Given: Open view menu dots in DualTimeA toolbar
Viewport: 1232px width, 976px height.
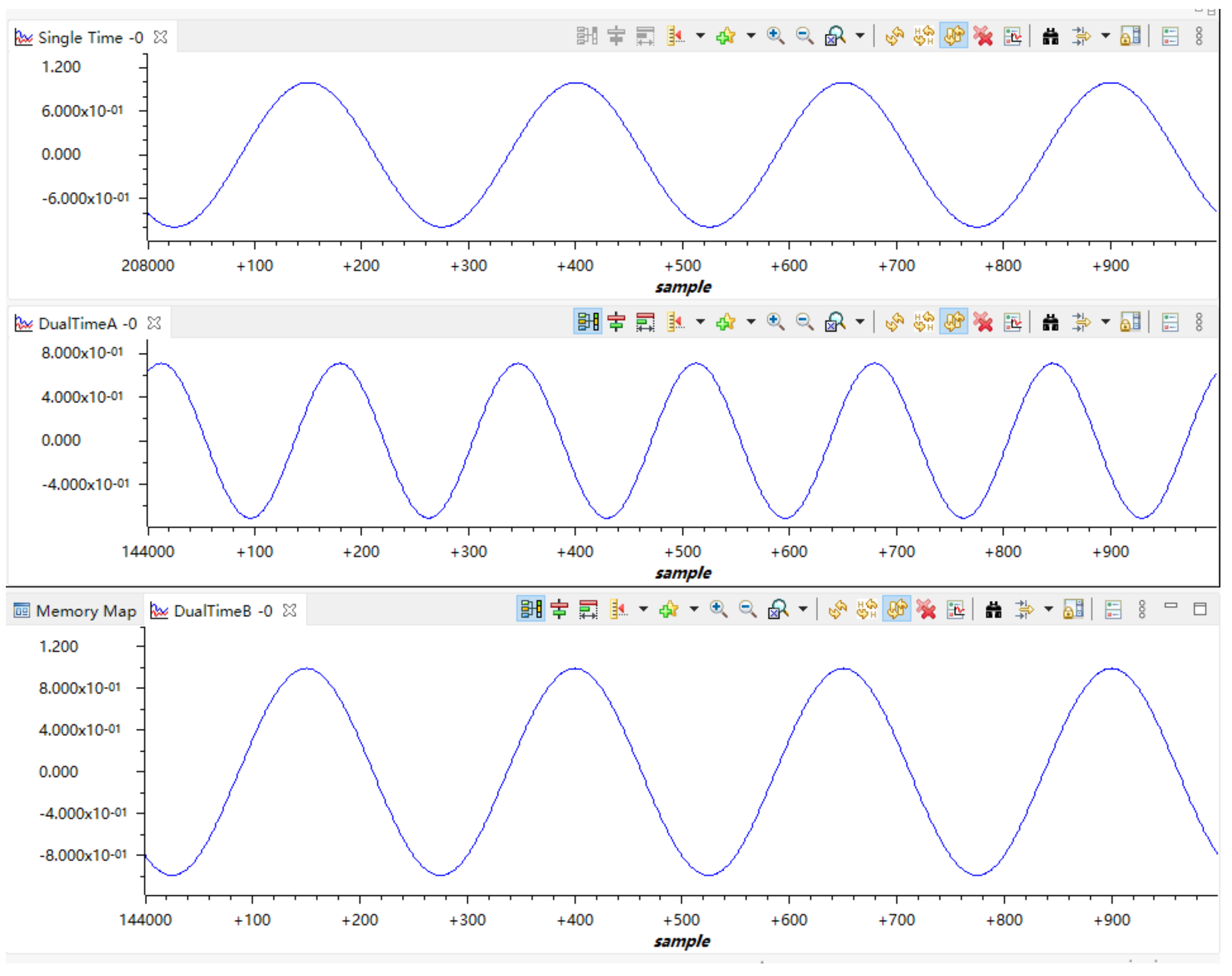Looking at the screenshot, I should click(x=1199, y=322).
